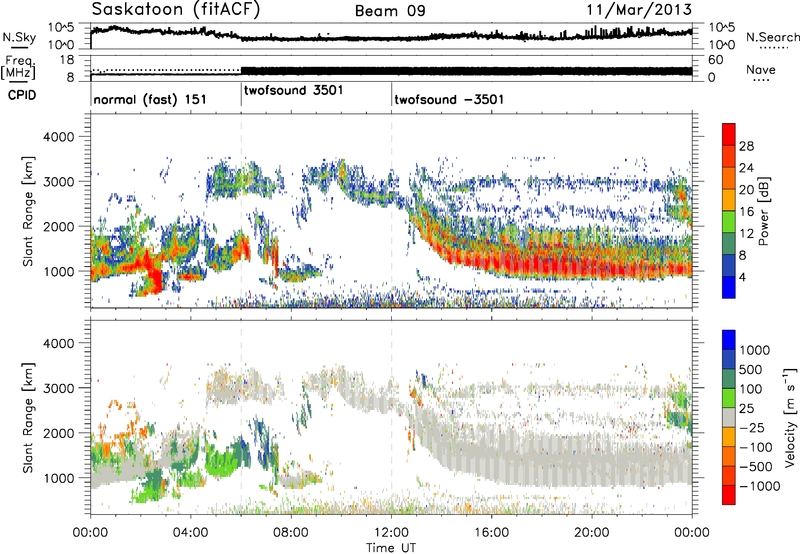Select the "normal (fast) 151" CPID entry

click(x=150, y=99)
